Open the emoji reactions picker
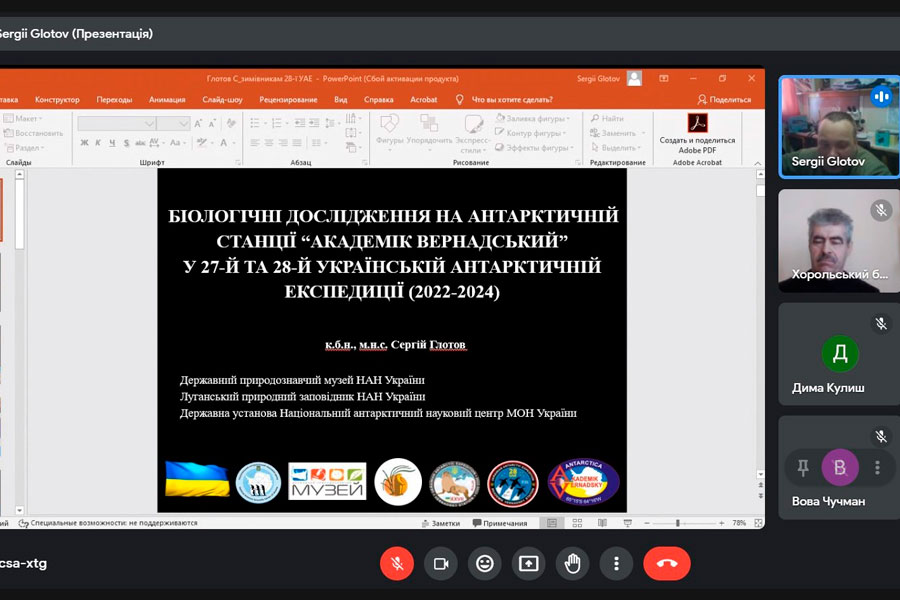 click(484, 563)
